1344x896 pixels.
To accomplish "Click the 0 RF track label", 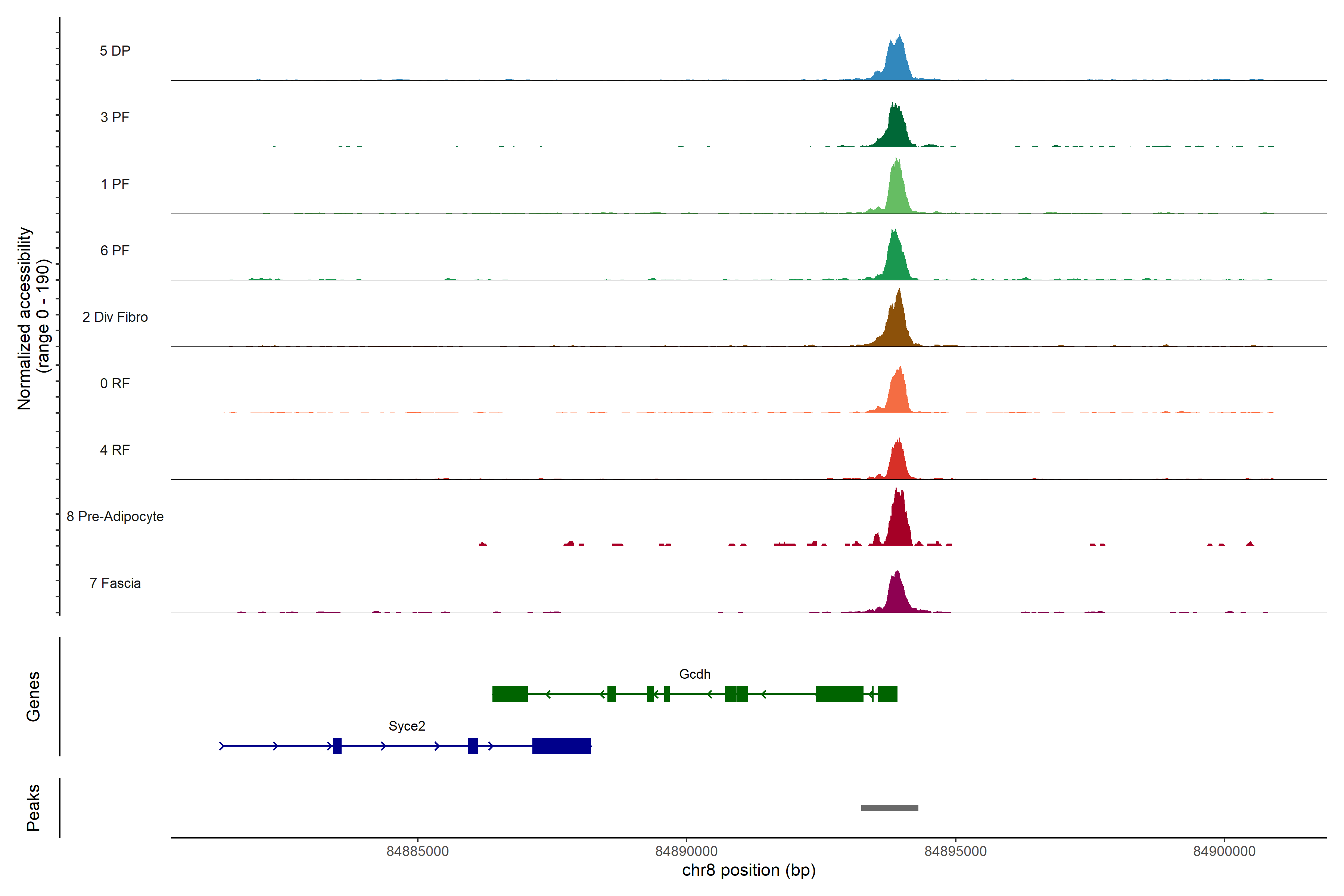I will click(115, 383).
